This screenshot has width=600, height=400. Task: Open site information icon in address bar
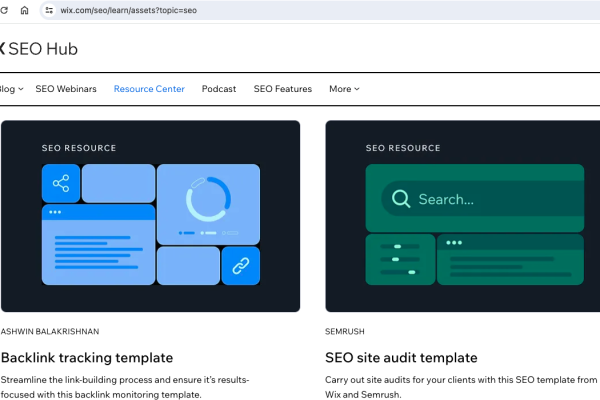point(49,10)
